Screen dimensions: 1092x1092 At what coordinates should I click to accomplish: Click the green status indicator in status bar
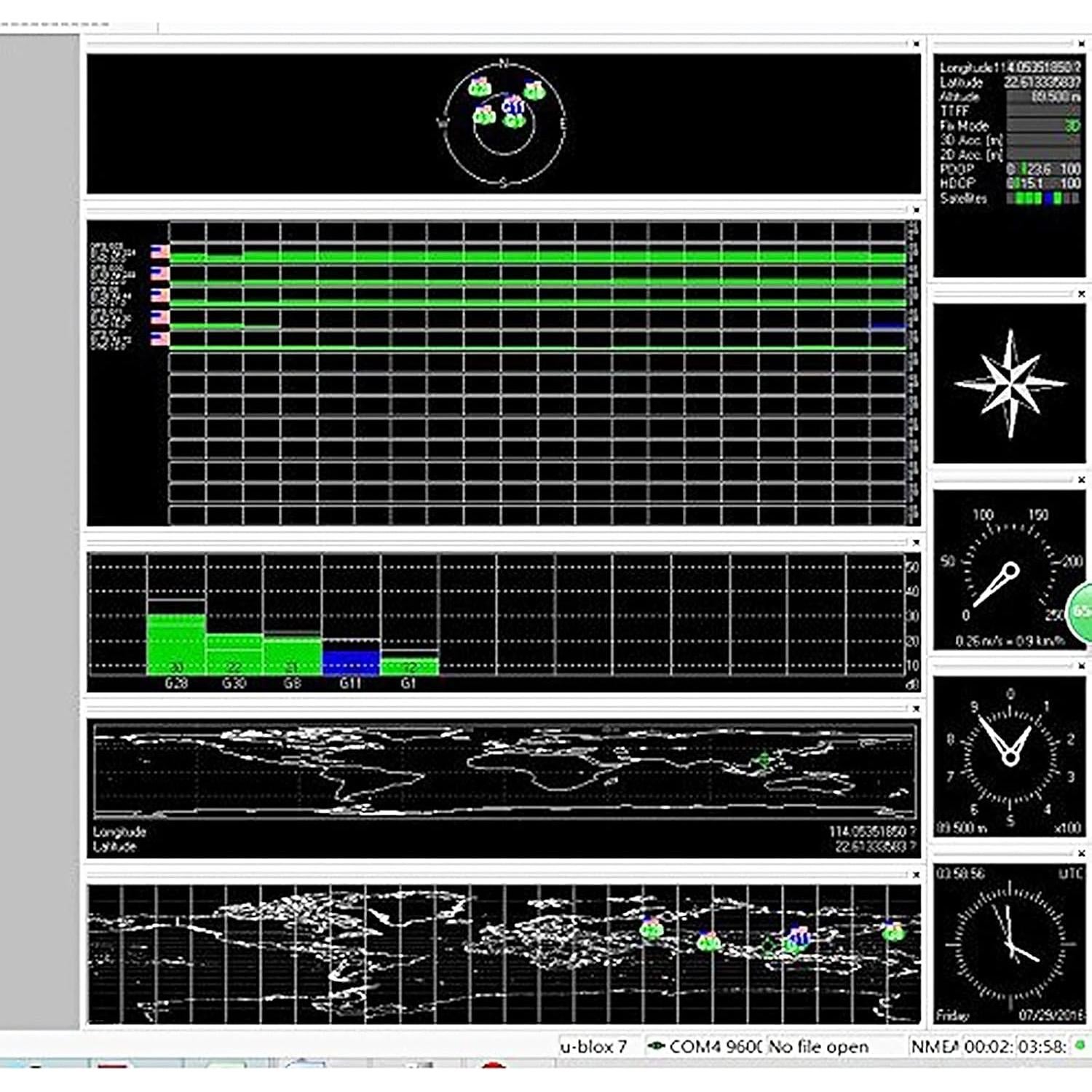(x=1080, y=1046)
